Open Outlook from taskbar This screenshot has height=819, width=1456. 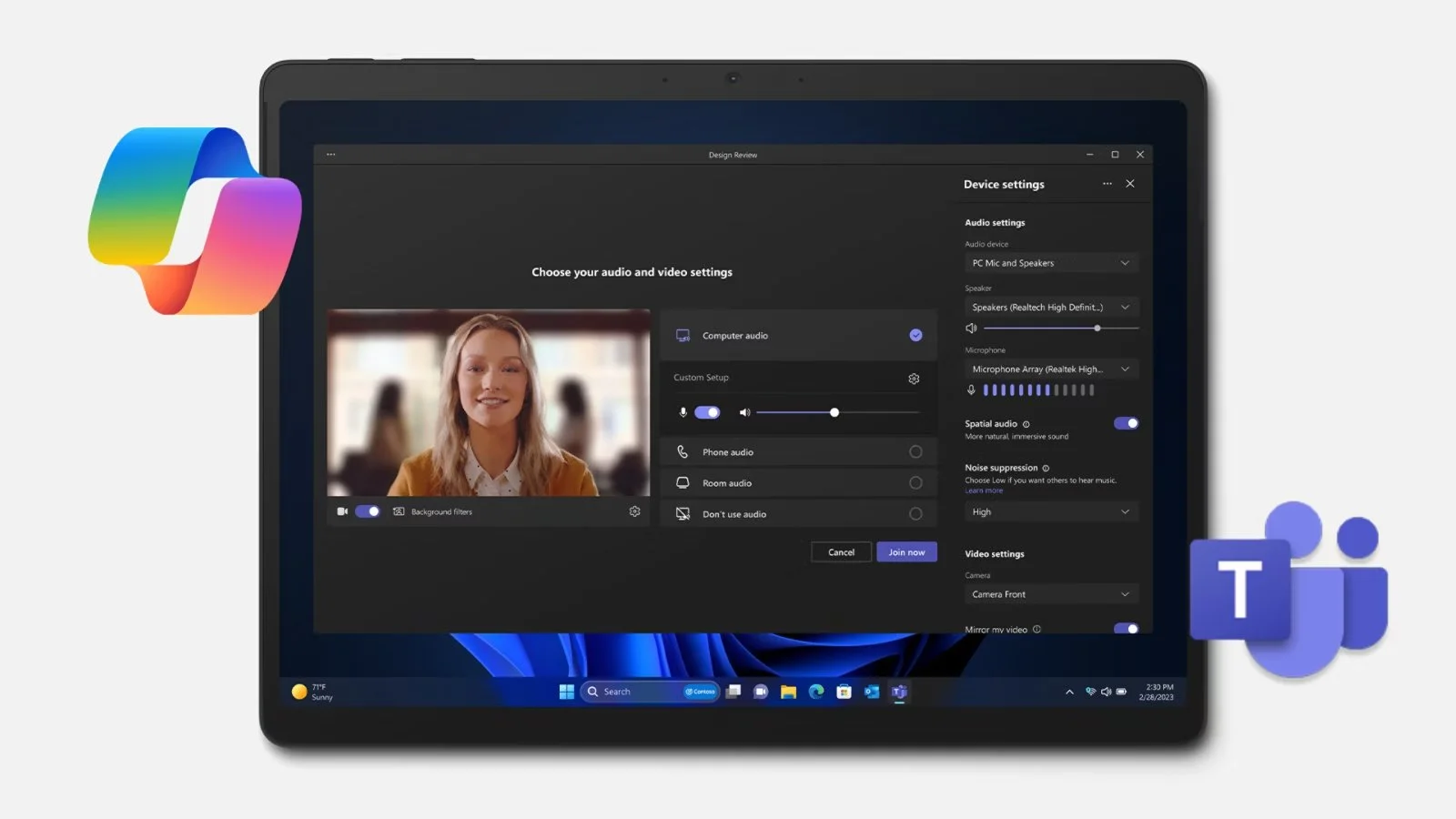872,692
